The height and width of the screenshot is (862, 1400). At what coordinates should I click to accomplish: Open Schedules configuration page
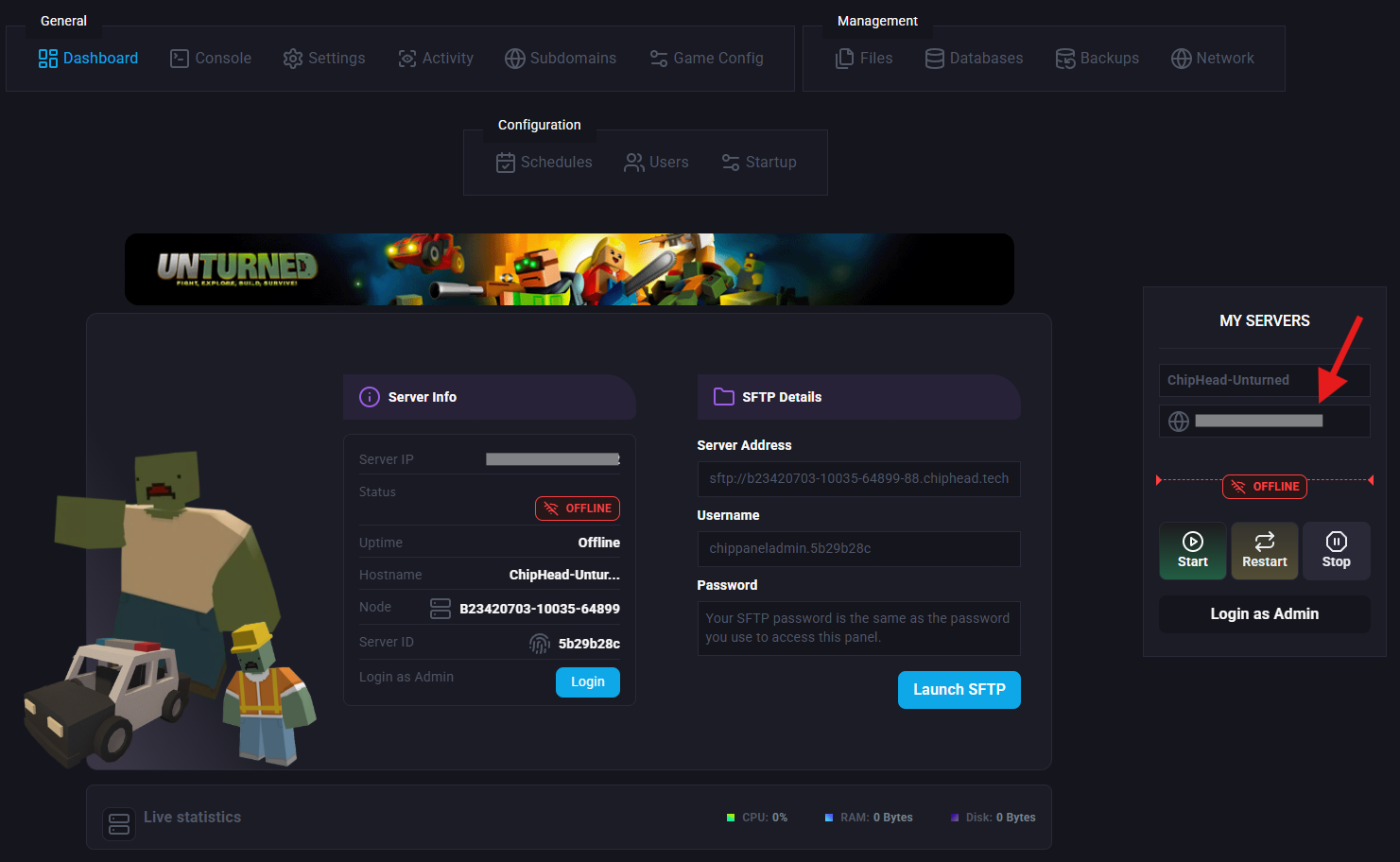pyautogui.click(x=544, y=163)
